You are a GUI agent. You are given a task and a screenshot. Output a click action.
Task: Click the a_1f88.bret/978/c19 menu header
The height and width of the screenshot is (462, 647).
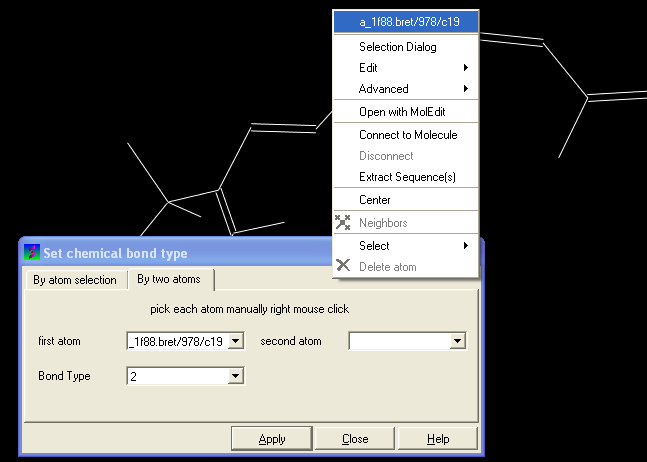point(406,21)
